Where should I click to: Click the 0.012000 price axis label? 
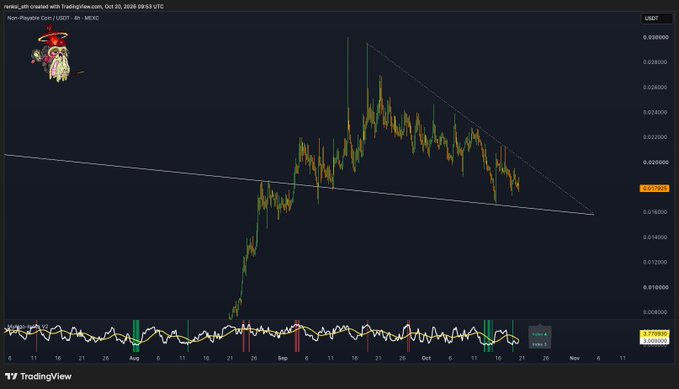656,263
